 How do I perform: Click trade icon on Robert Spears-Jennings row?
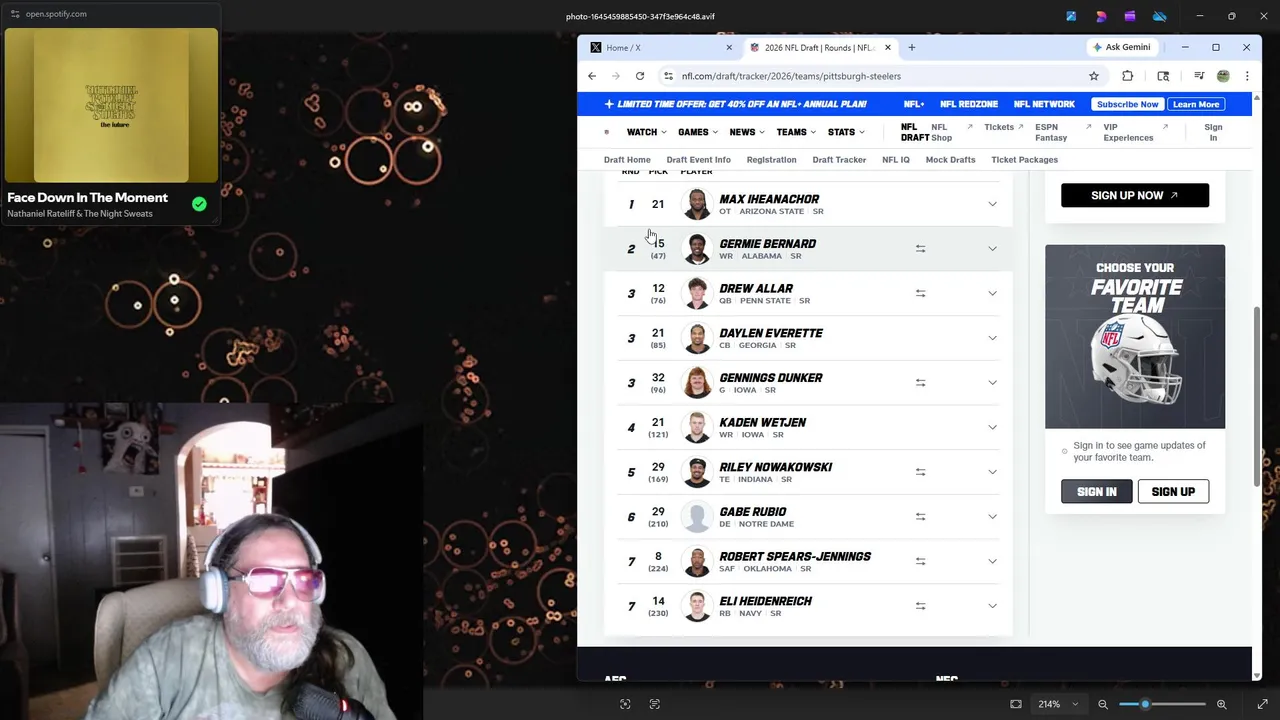click(x=920, y=561)
